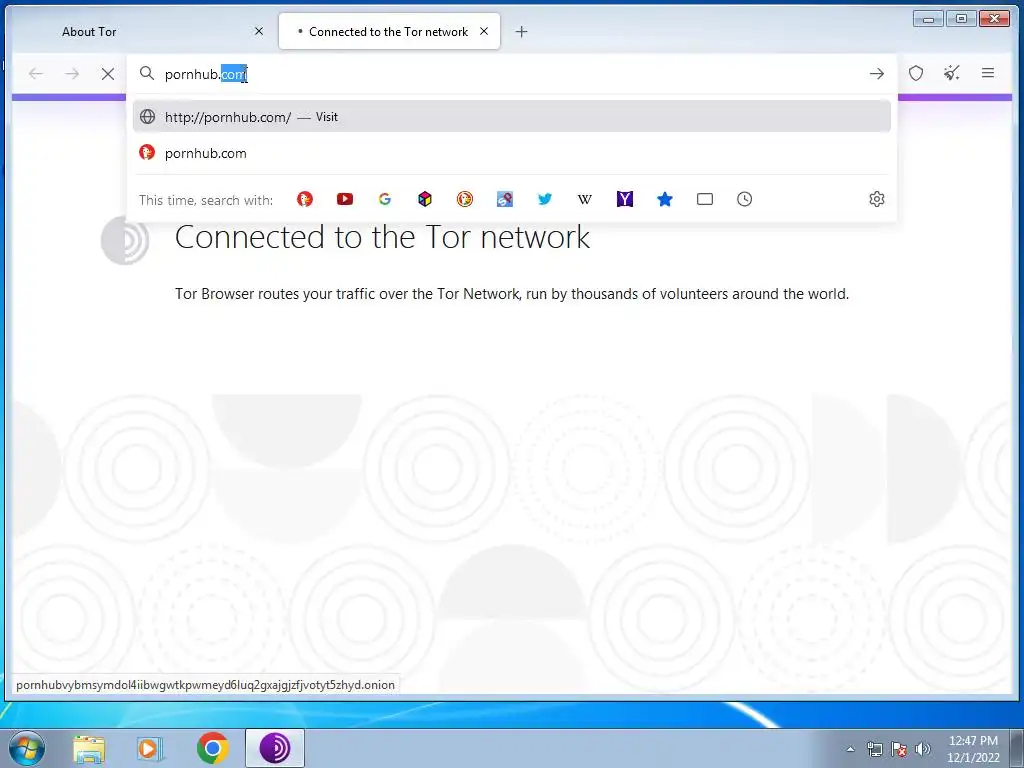The image size is (1024, 768).
Task: Open the Tor security shield panel
Action: tap(916, 73)
